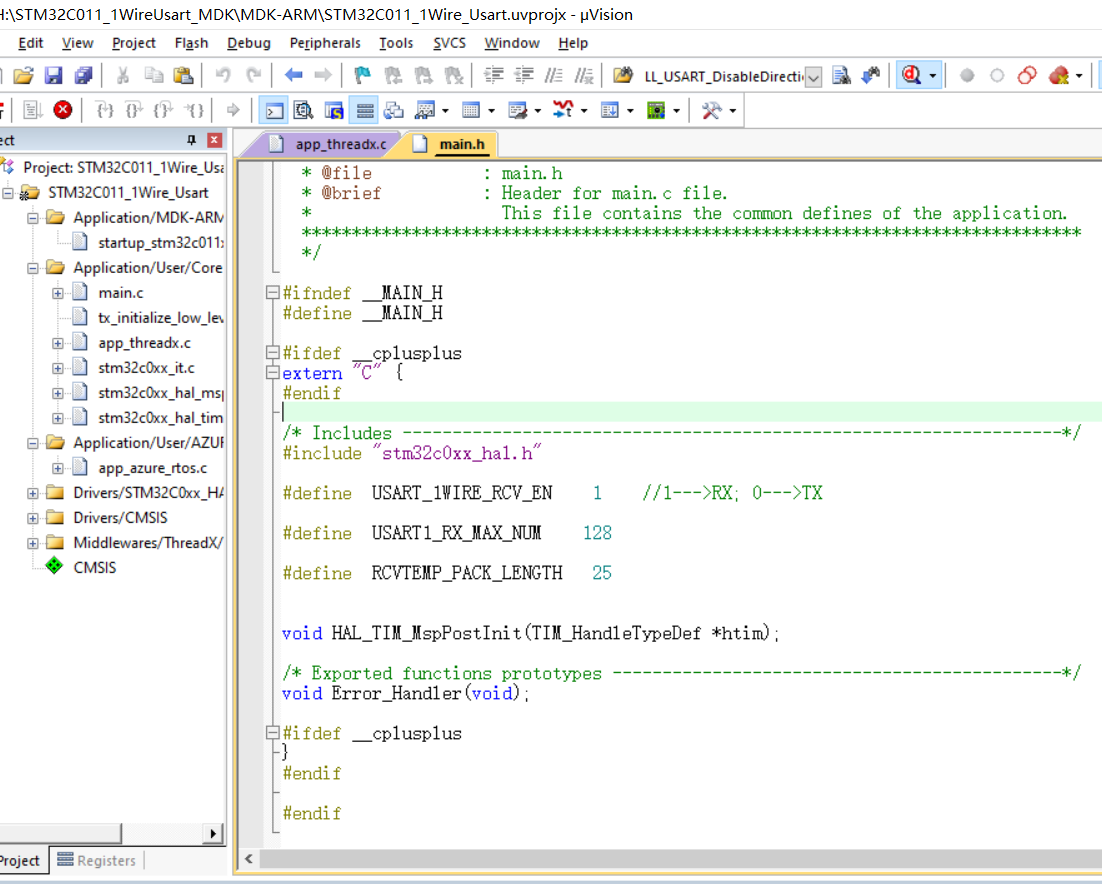1102x884 pixels.
Task: Save the current file
Action: (x=53, y=75)
